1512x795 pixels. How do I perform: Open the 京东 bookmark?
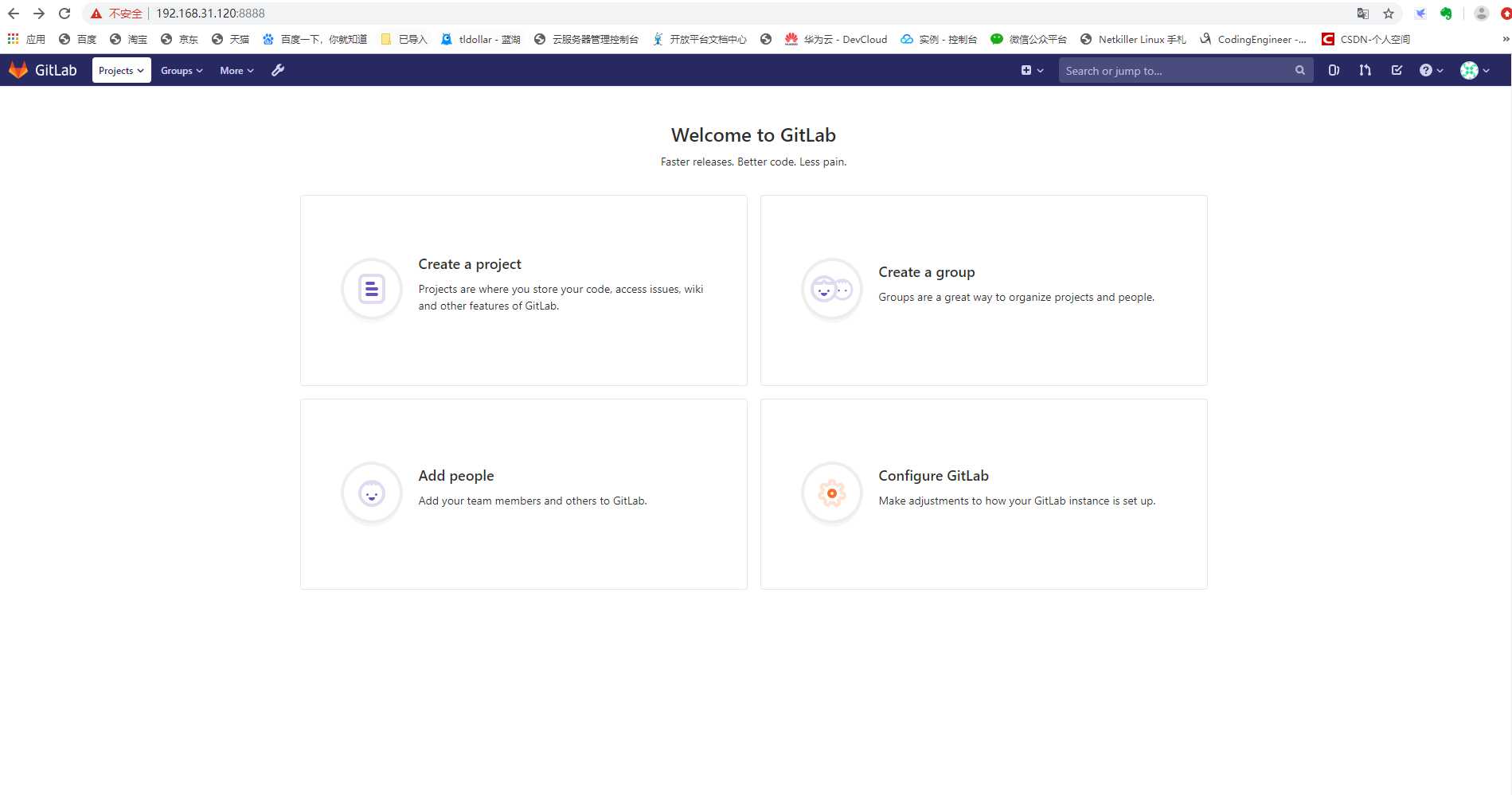tap(179, 39)
